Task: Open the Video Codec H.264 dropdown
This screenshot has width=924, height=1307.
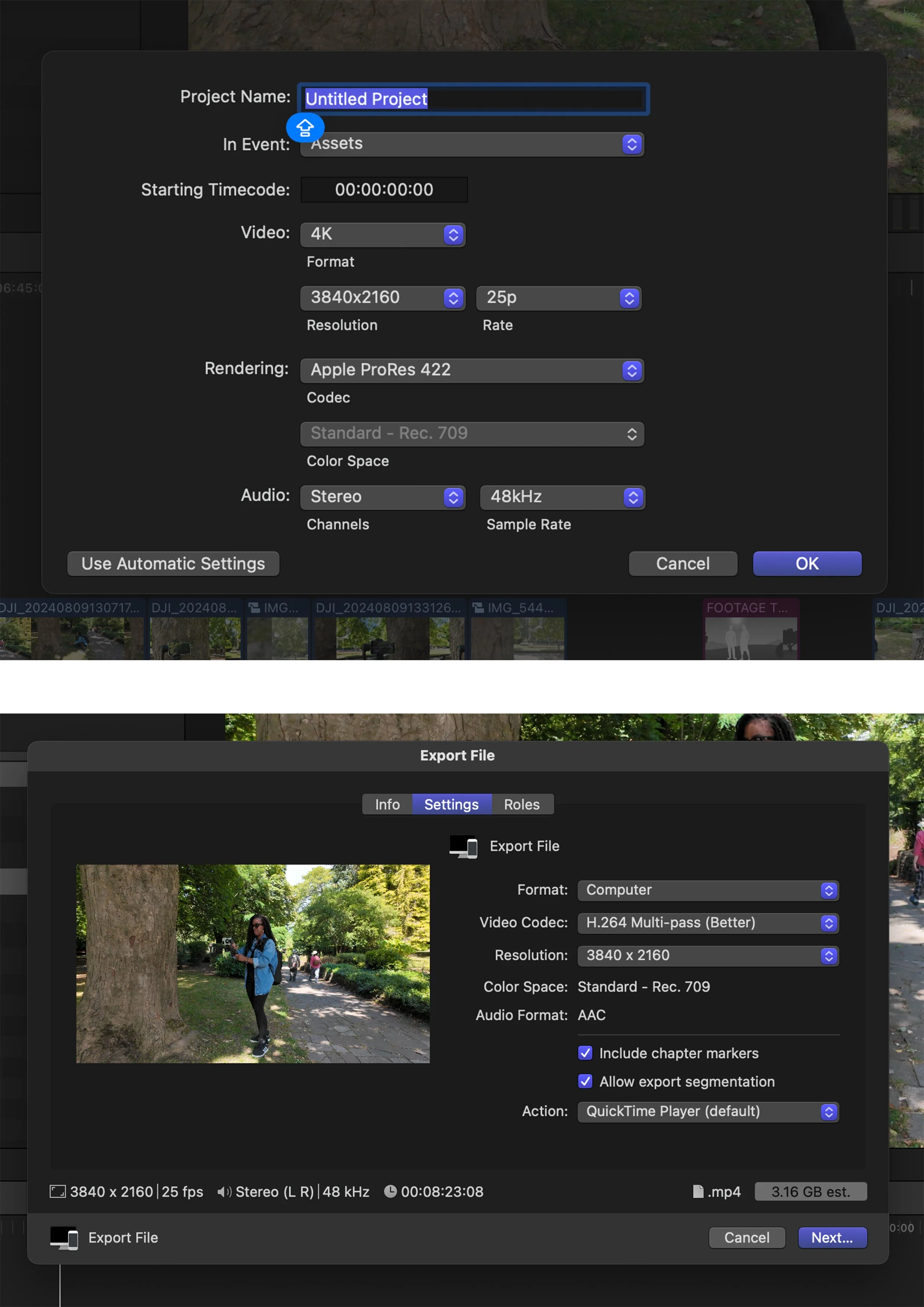Action: [x=708, y=923]
